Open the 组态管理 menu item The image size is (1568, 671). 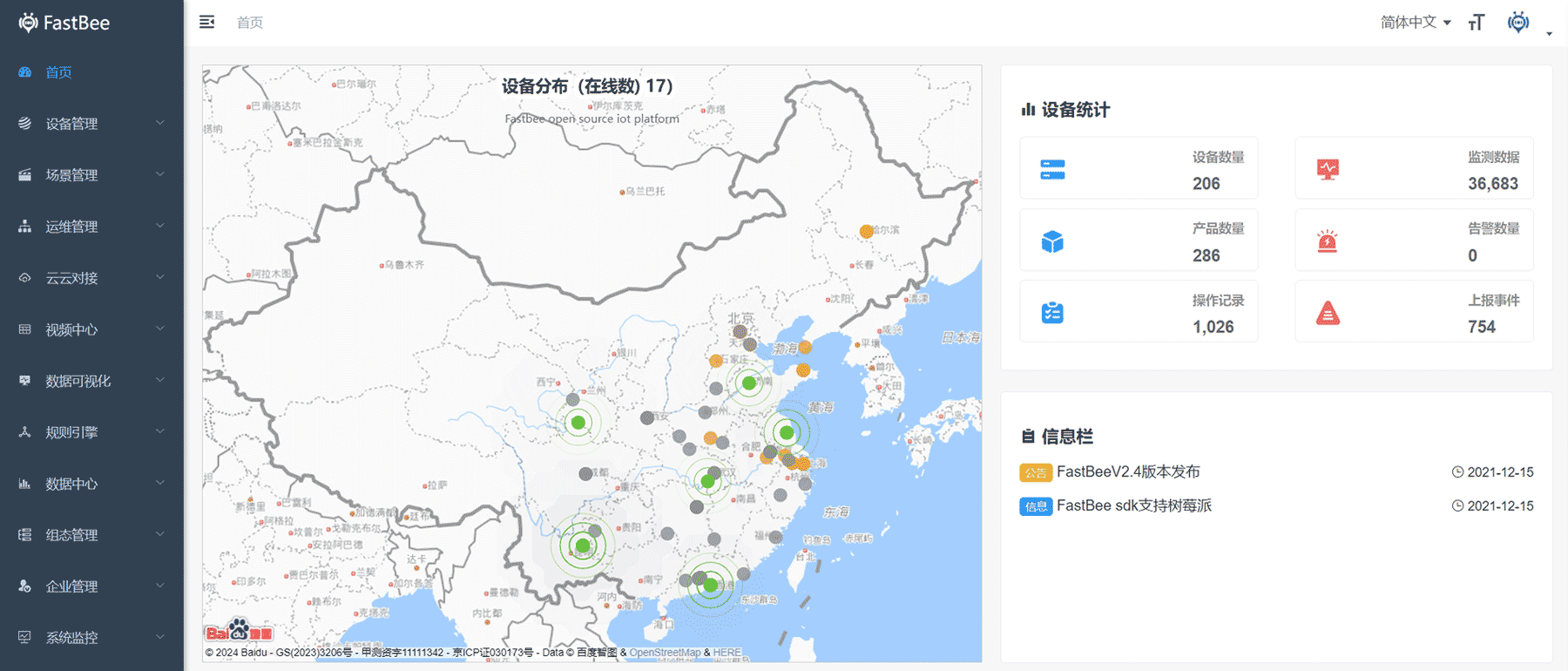pyautogui.click(x=91, y=535)
